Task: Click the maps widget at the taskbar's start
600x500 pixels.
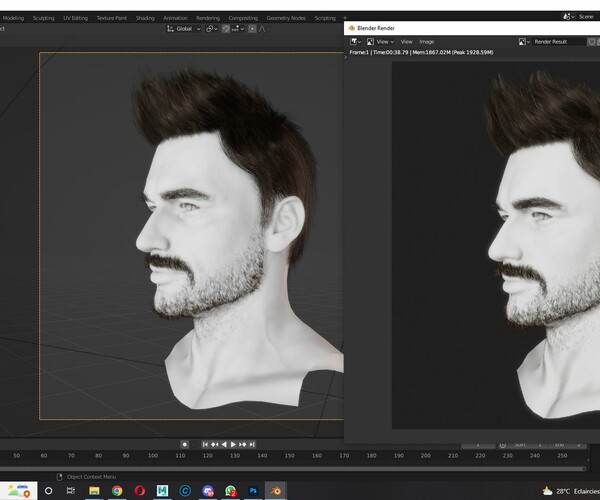Action: pyautogui.click(x=18, y=491)
